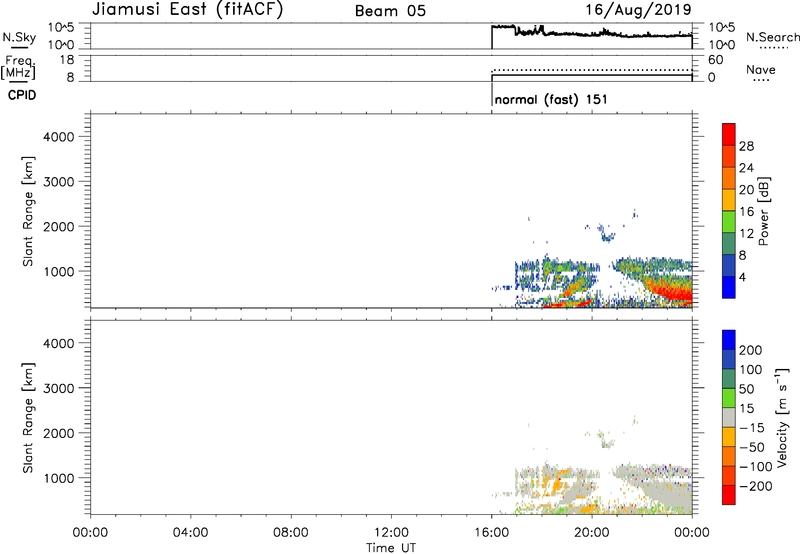This screenshot has width=800, height=554.
Task: Click the '50' label on Velocity color bar
Action: click(x=746, y=389)
